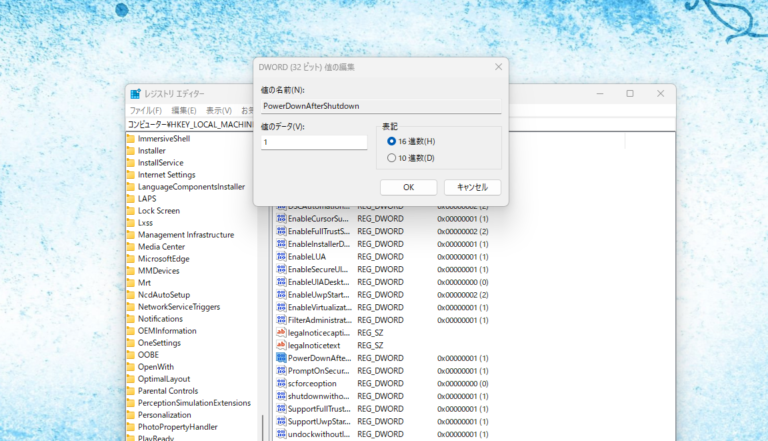Click the FilterAdministrator DWORD value icon

281,320
